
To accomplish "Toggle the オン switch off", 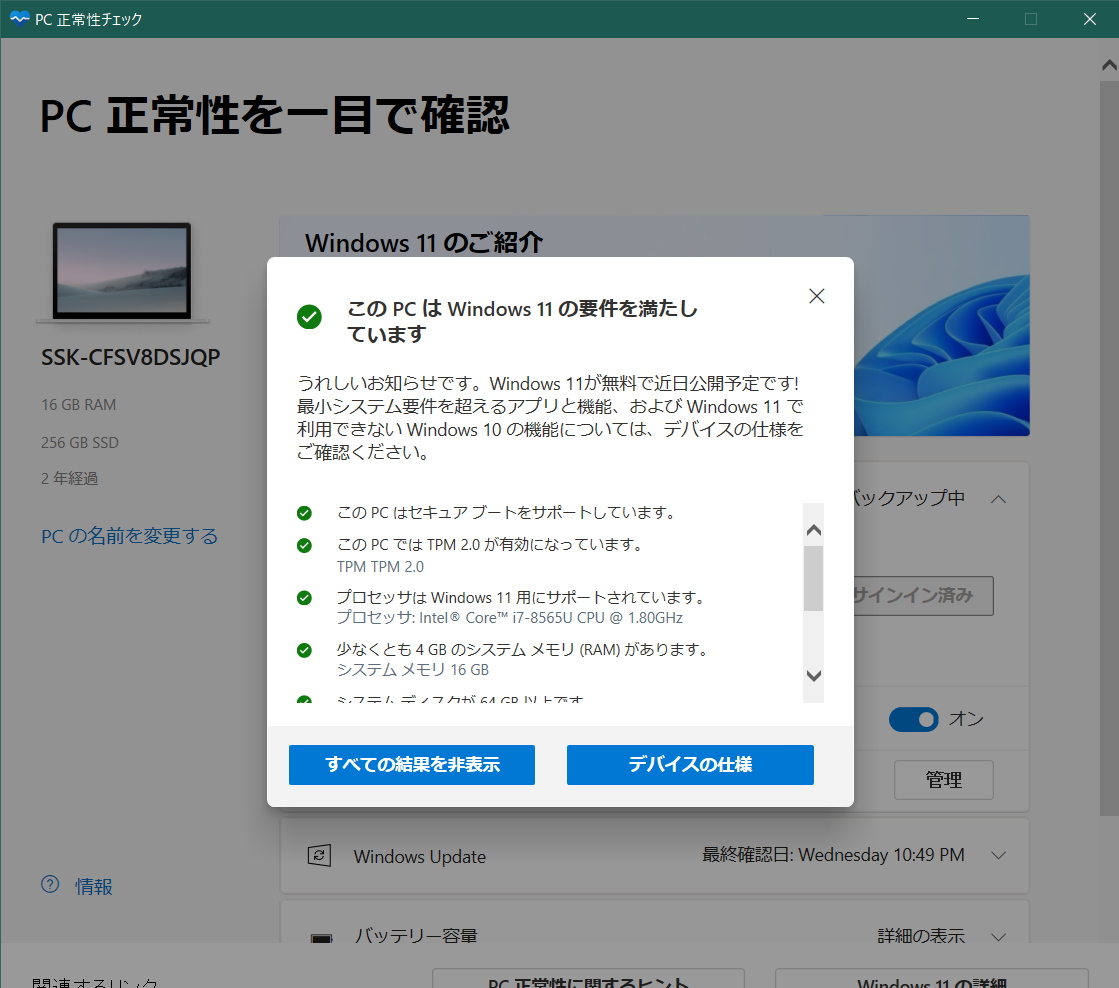I will coord(913,719).
